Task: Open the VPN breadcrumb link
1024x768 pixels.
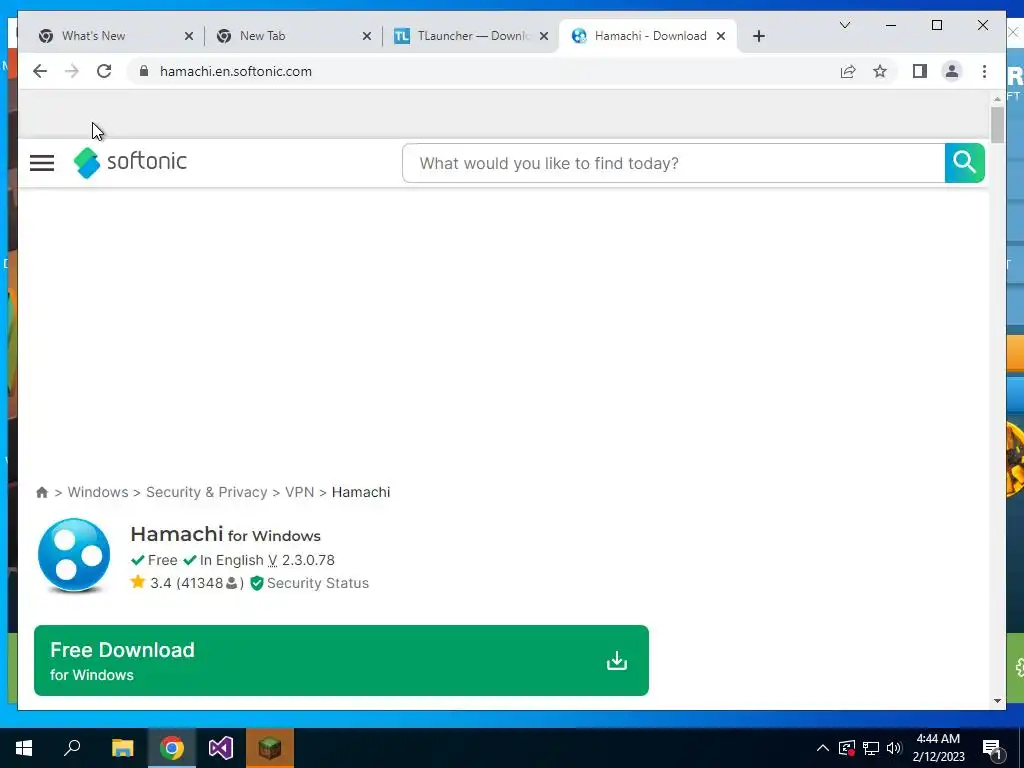Action: click(x=299, y=492)
